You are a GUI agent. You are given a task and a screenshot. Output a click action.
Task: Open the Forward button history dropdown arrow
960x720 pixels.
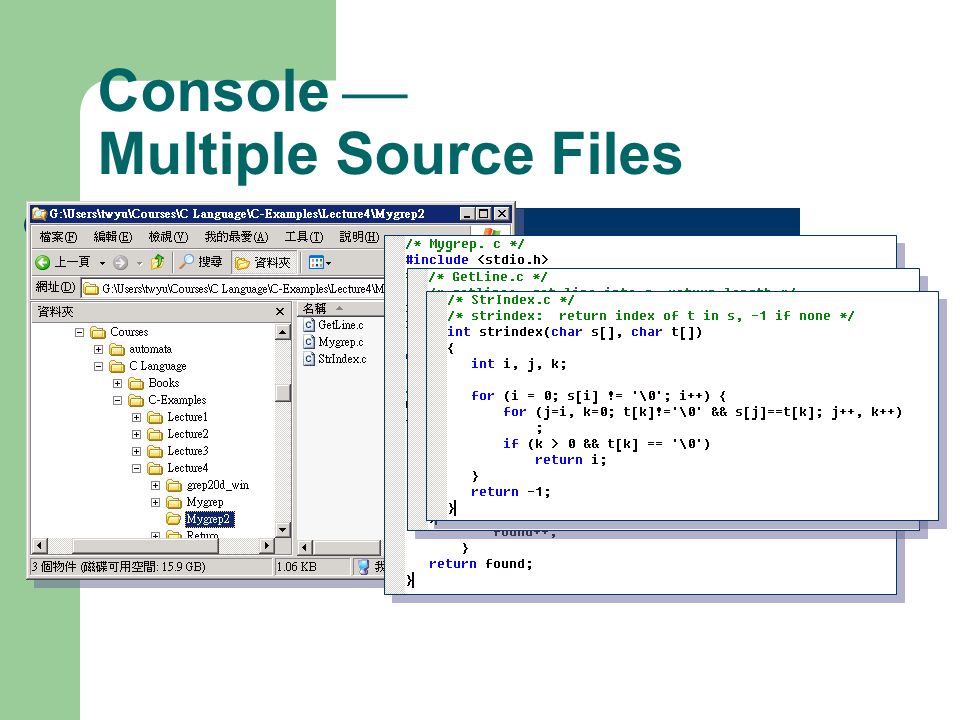140,263
